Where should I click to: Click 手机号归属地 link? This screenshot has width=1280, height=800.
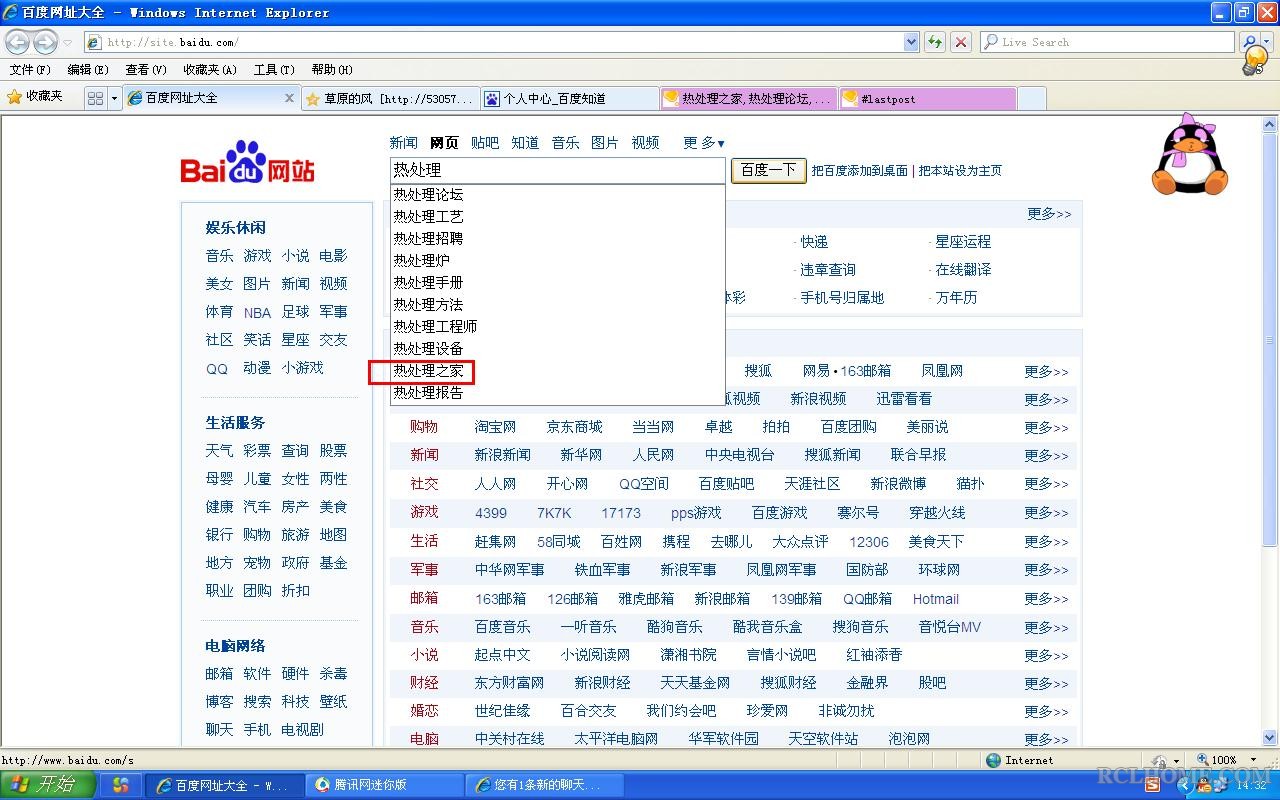pos(842,298)
